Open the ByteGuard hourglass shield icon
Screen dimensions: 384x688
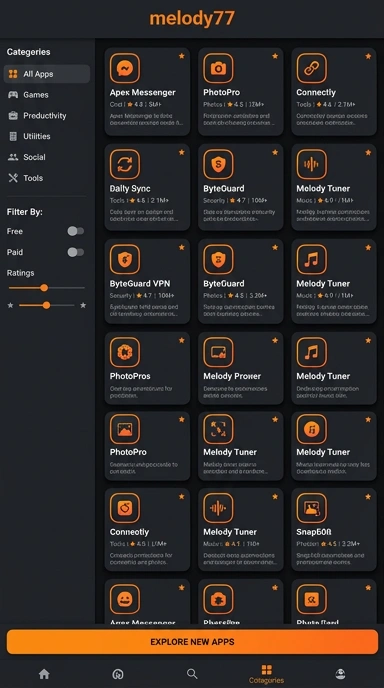coord(218,259)
